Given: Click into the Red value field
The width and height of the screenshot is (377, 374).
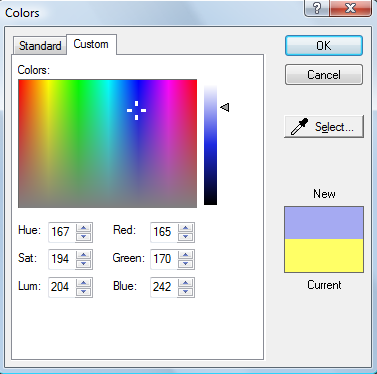Looking at the screenshot, I should pos(164,232).
